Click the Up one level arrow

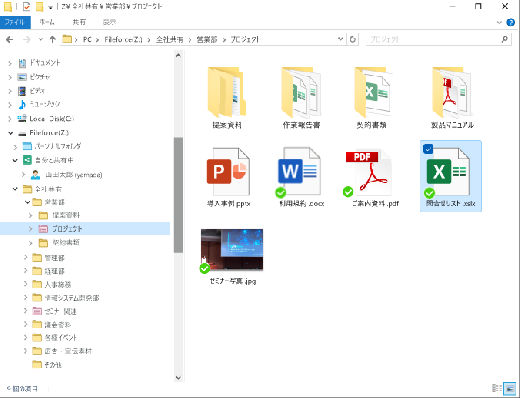pyautogui.click(x=52, y=40)
